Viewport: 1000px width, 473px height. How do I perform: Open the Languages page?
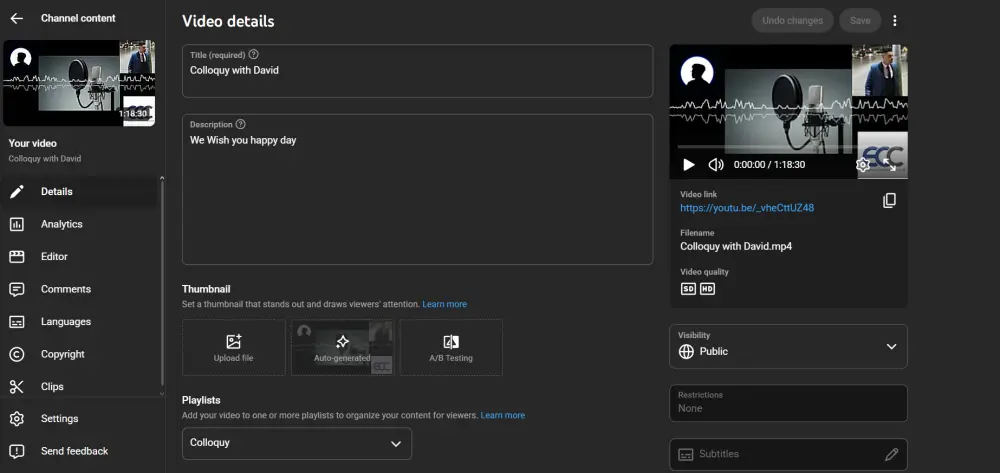pos(79,321)
